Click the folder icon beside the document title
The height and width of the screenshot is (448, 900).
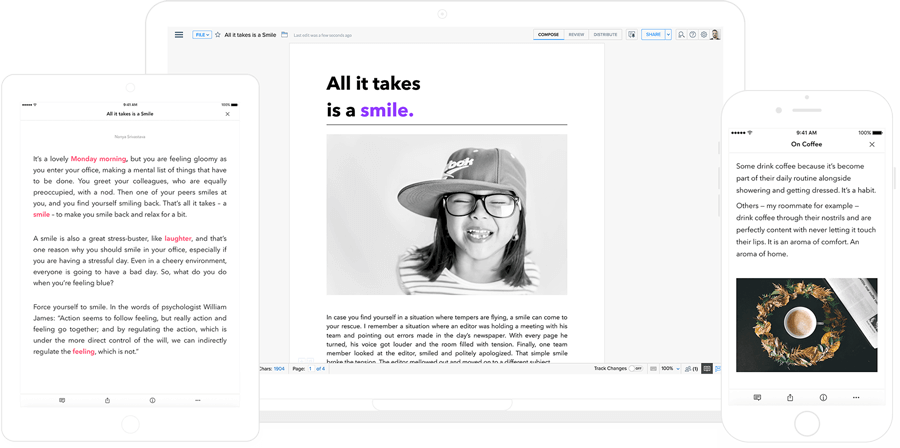(x=285, y=34)
